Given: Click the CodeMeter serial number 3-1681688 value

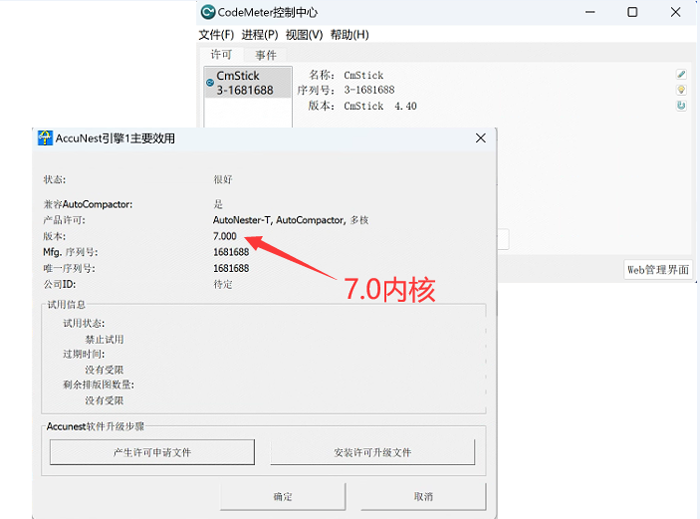Looking at the screenshot, I should point(369,90).
